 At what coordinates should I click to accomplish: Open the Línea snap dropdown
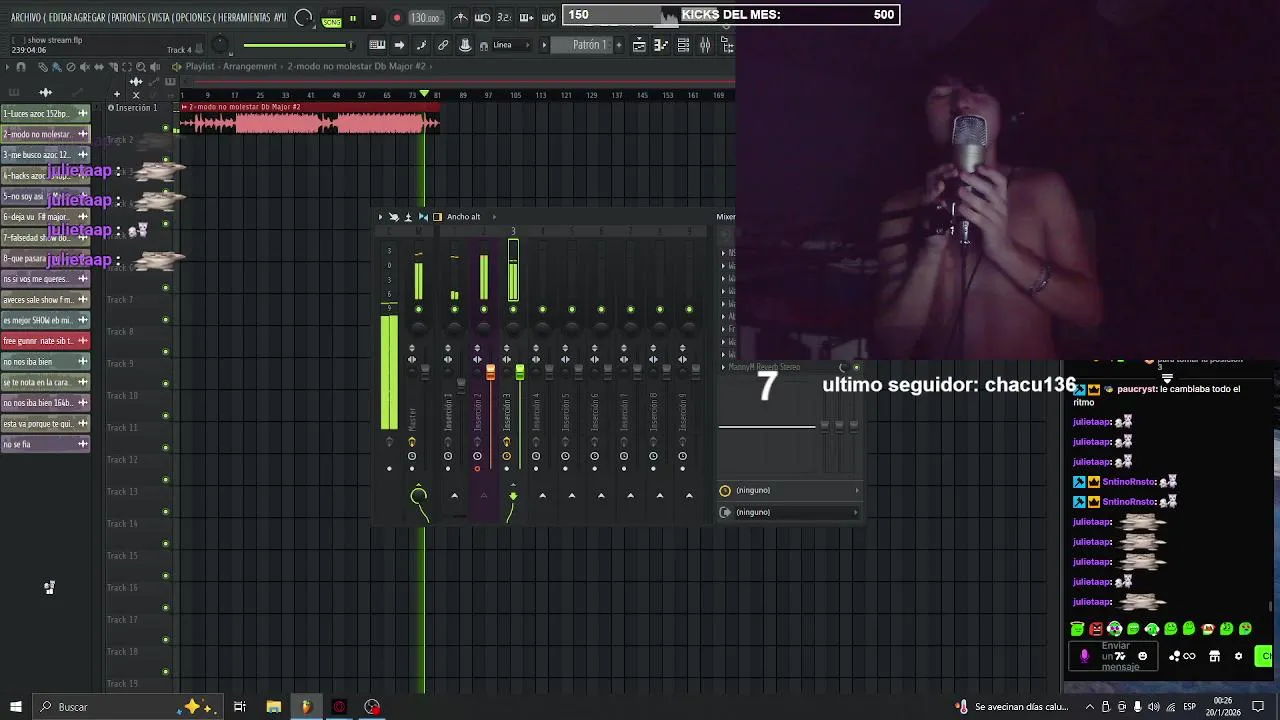click(x=510, y=45)
